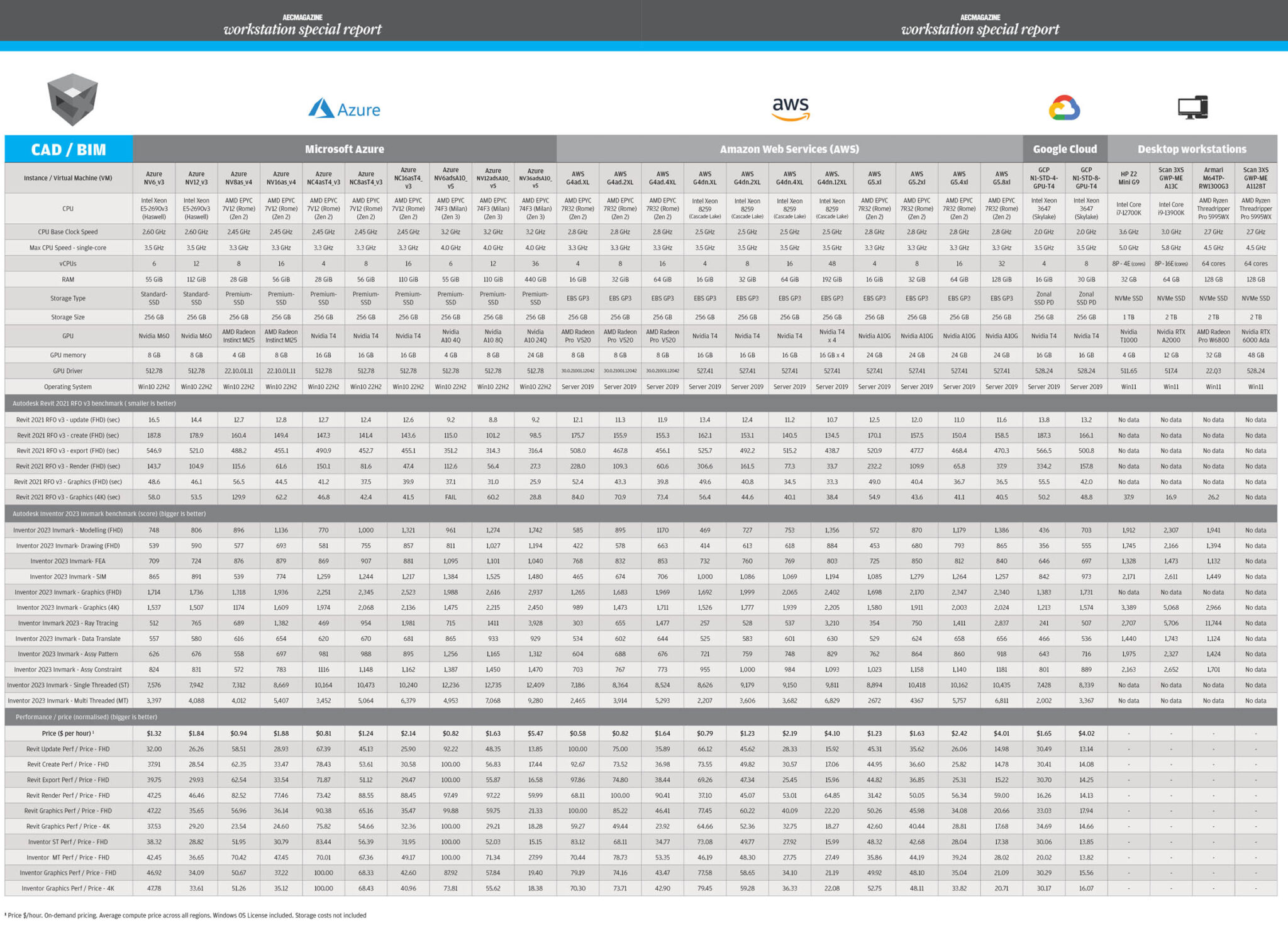Click the Google Cloud column group header
This screenshot has width=1288, height=928.
click(1064, 149)
